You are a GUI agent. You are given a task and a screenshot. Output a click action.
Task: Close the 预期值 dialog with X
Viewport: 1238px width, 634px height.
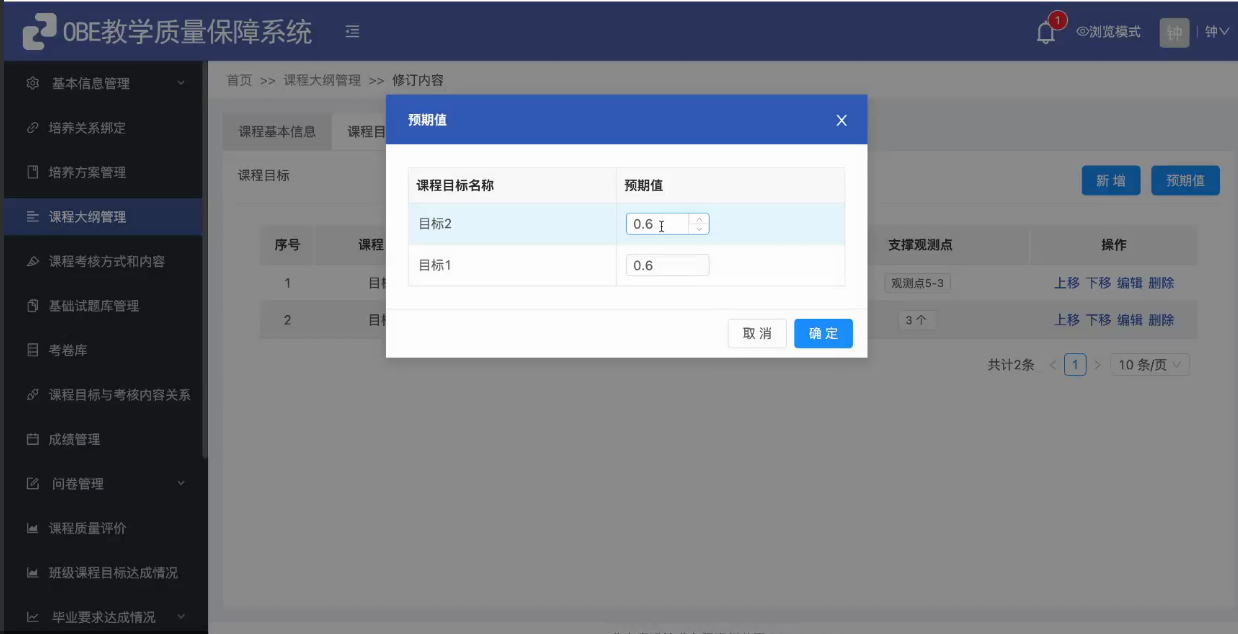click(x=841, y=120)
